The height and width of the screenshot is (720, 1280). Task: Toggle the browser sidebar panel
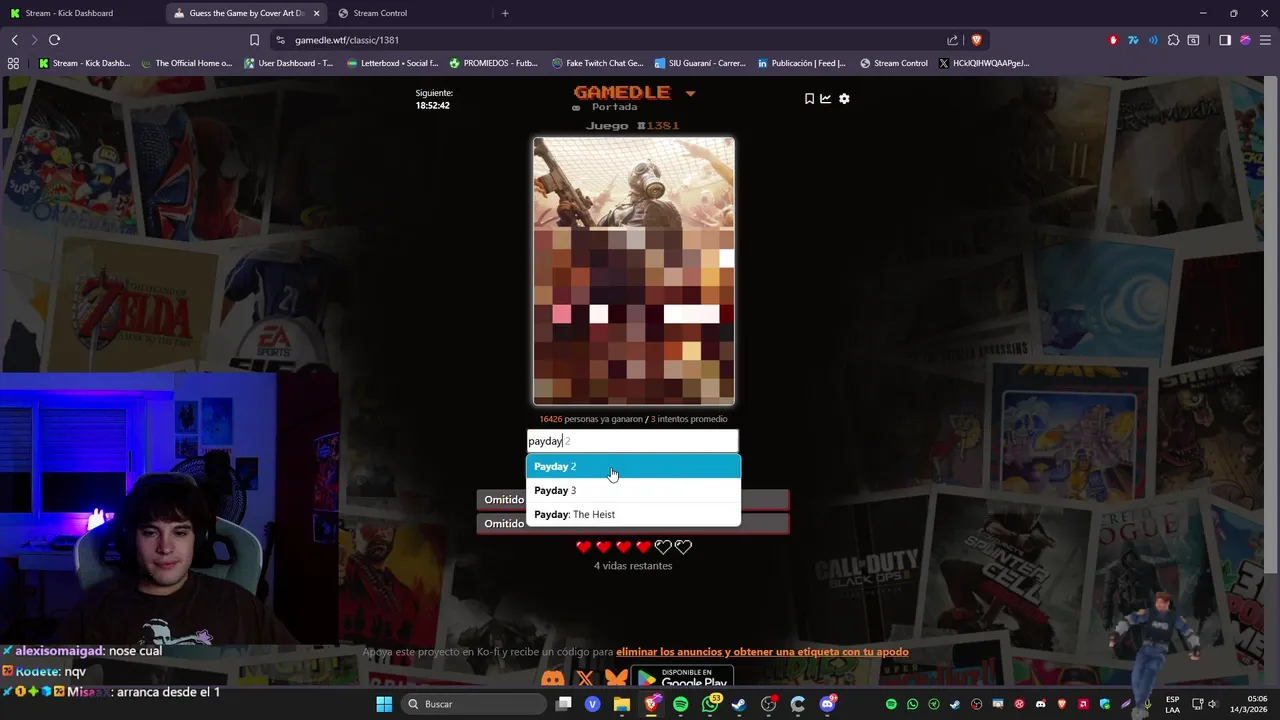pos(1225,40)
